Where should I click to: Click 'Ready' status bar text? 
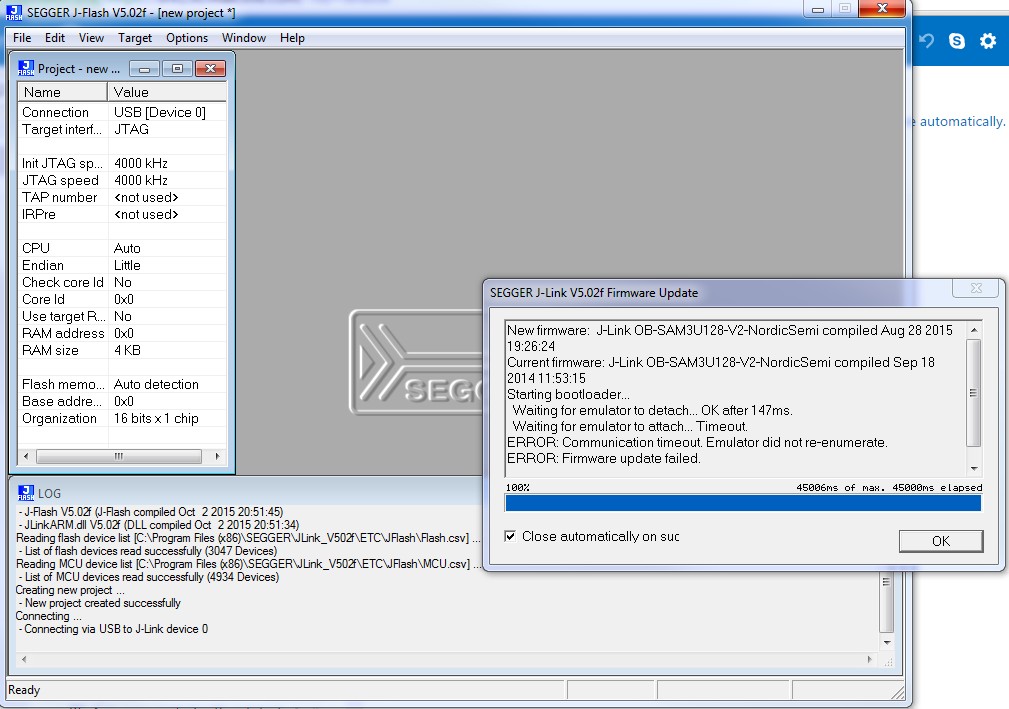(24, 690)
